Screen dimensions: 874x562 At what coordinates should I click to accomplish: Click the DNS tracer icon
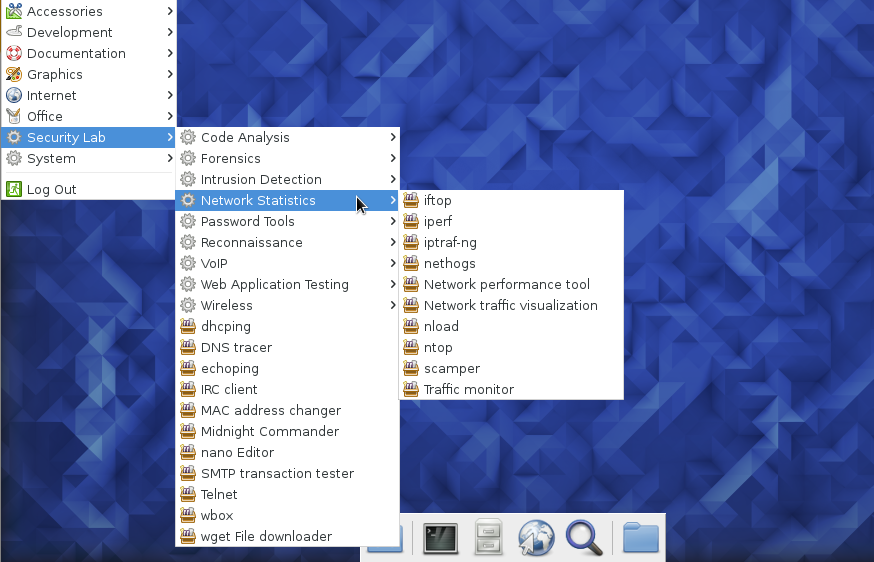[188, 347]
